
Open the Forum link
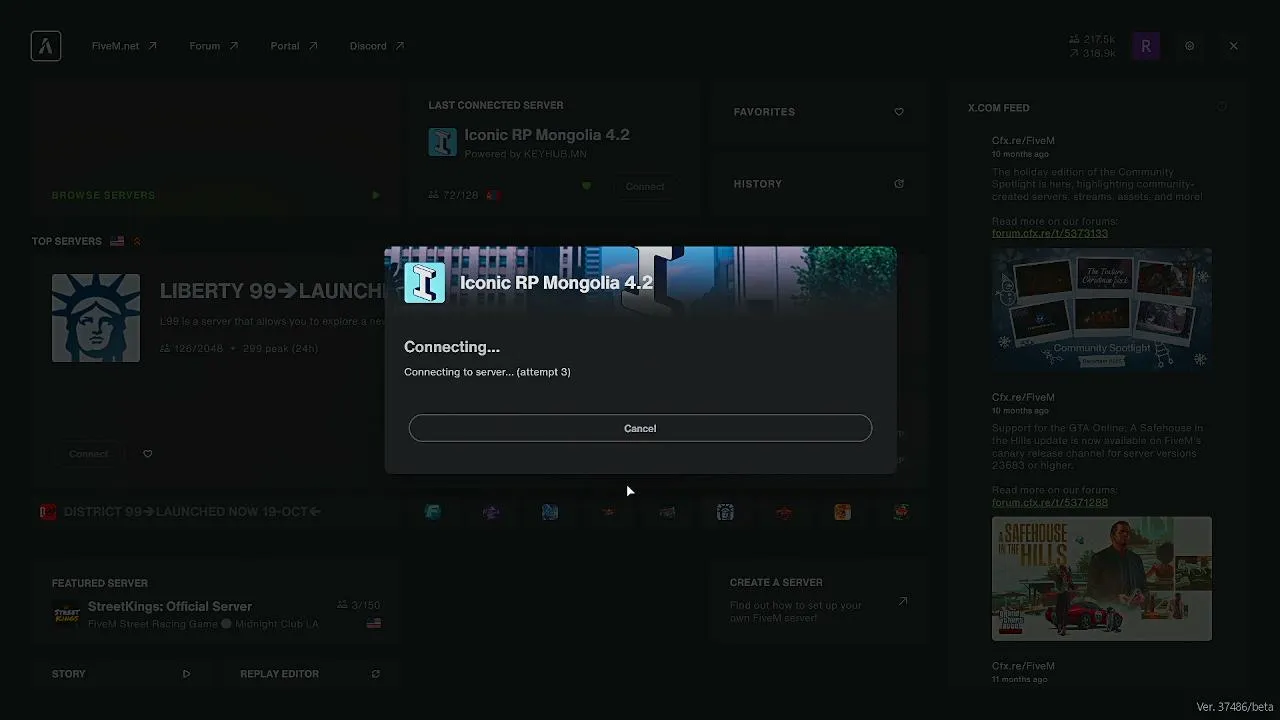[214, 46]
